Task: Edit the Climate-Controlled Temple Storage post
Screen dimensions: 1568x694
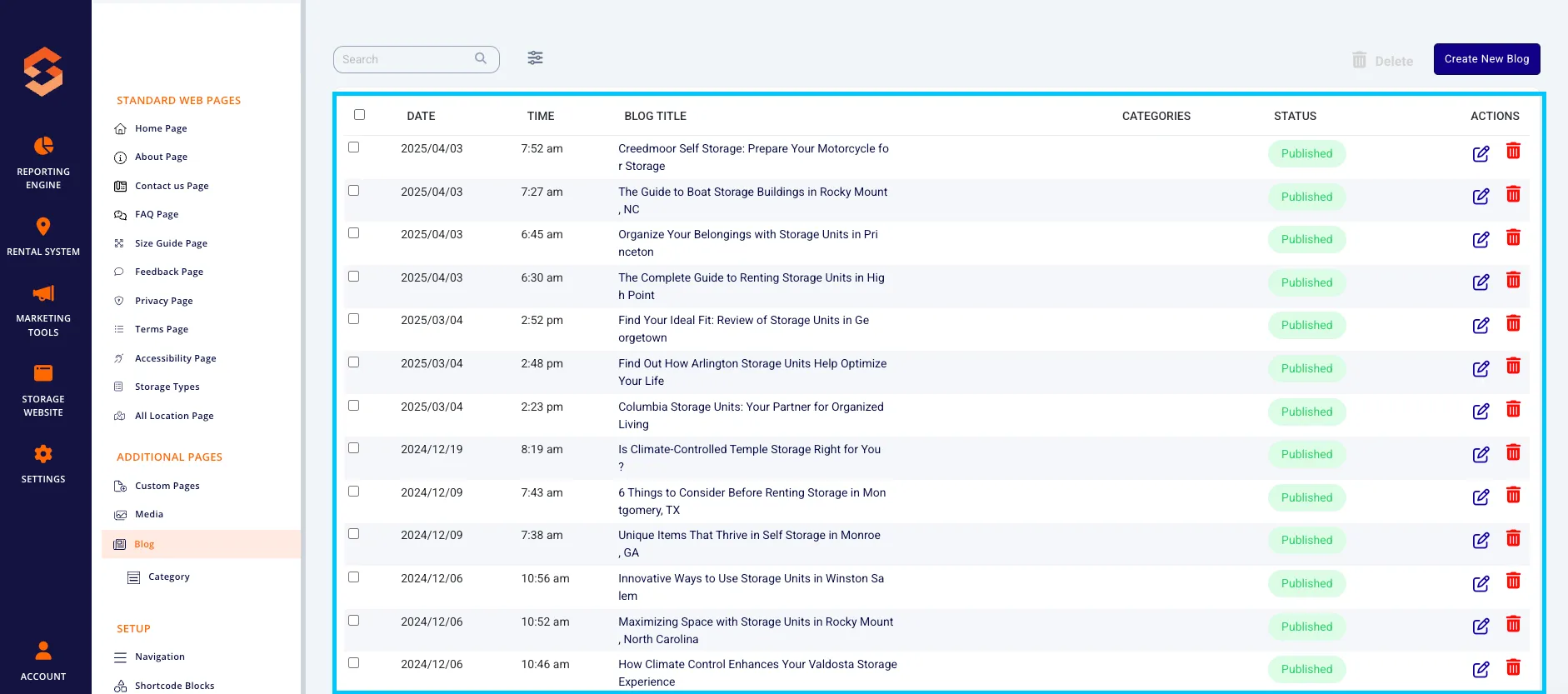Action: point(1481,455)
